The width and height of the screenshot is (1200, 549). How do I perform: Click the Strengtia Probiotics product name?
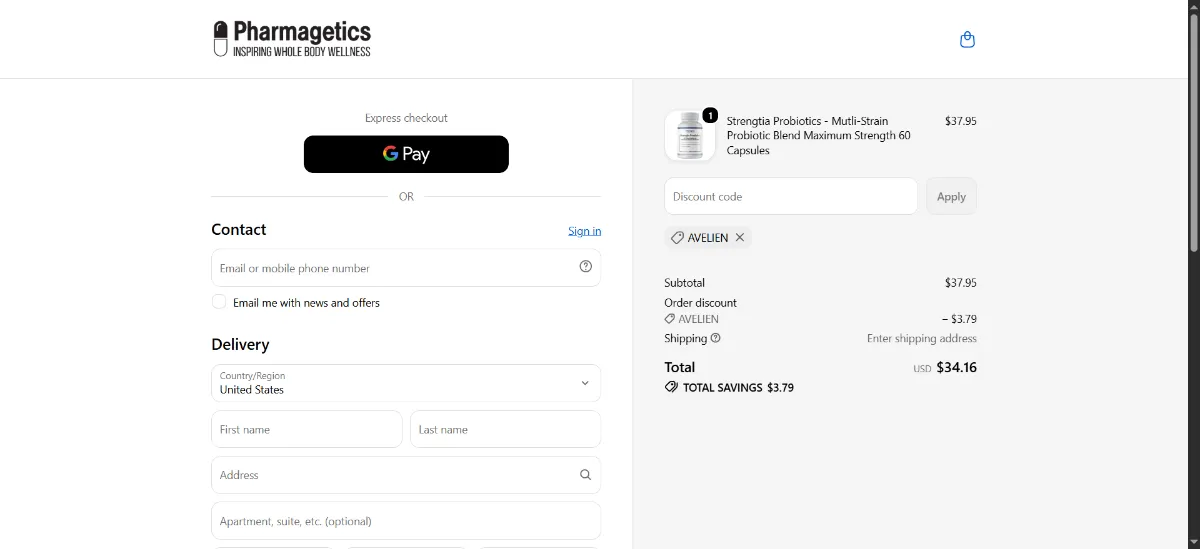819,135
